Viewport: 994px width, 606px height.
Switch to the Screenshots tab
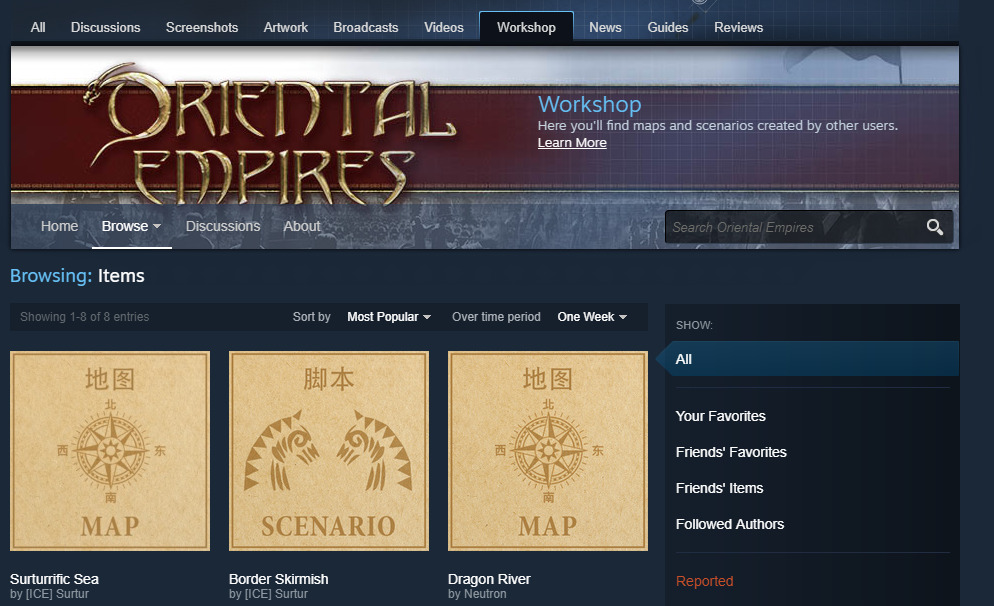pos(202,27)
